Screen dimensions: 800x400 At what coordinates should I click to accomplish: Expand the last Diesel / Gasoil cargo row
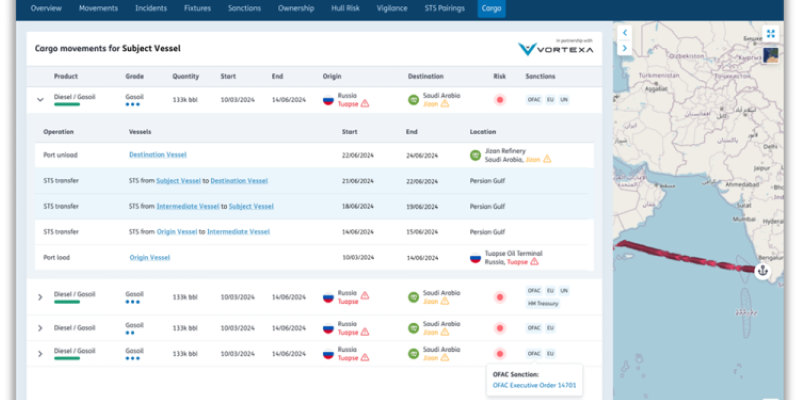(x=41, y=353)
